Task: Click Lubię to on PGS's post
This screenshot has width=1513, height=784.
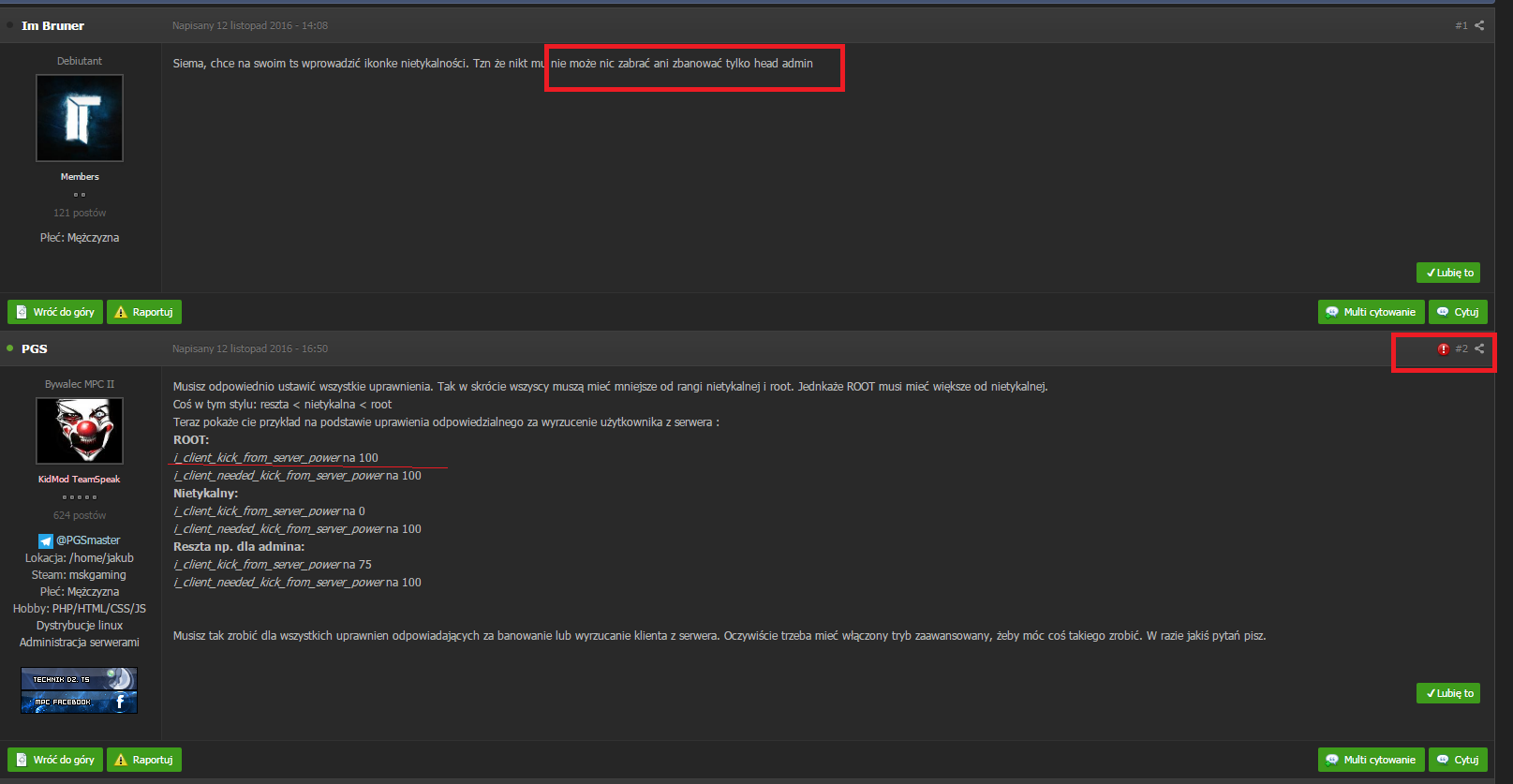Action: click(1448, 693)
